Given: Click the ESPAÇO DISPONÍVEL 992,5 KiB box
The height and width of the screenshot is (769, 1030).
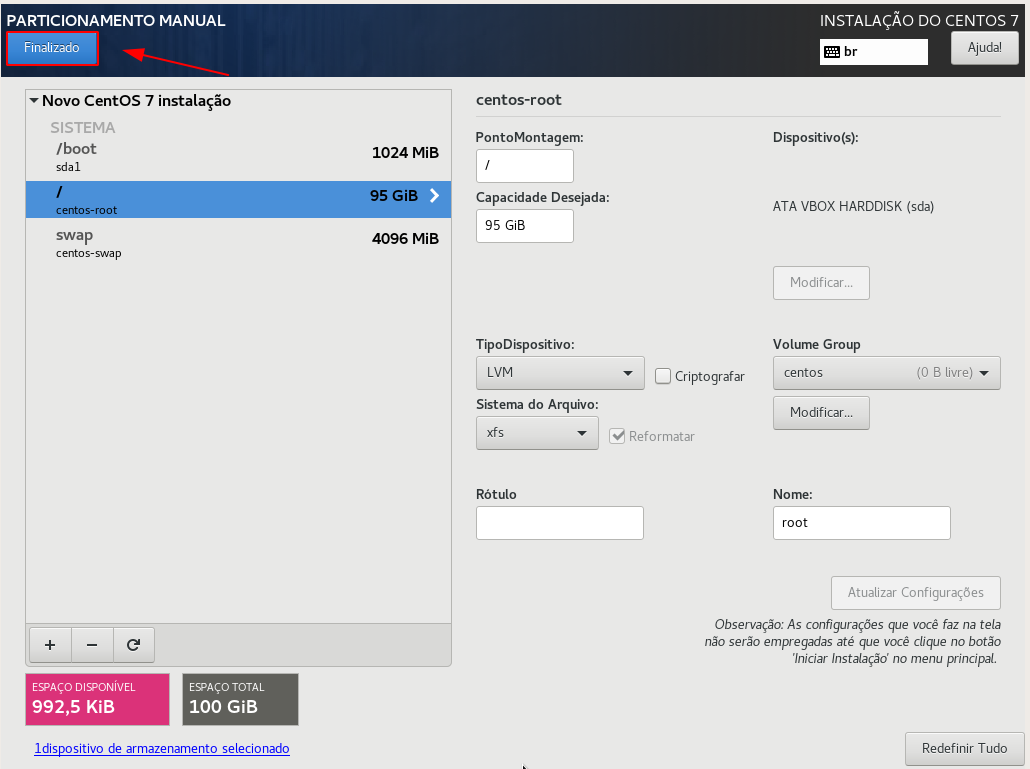Looking at the screenshot, I should tap(97, 699).
